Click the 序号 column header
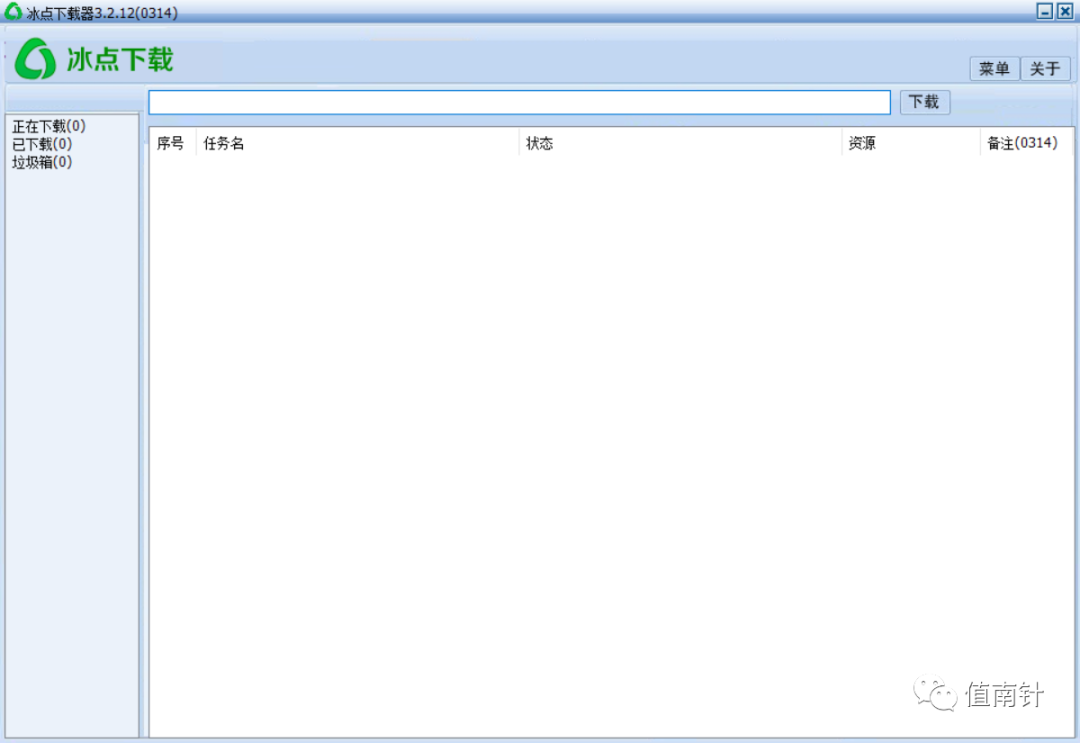1080x743 pixels. [x=171, y=143]
